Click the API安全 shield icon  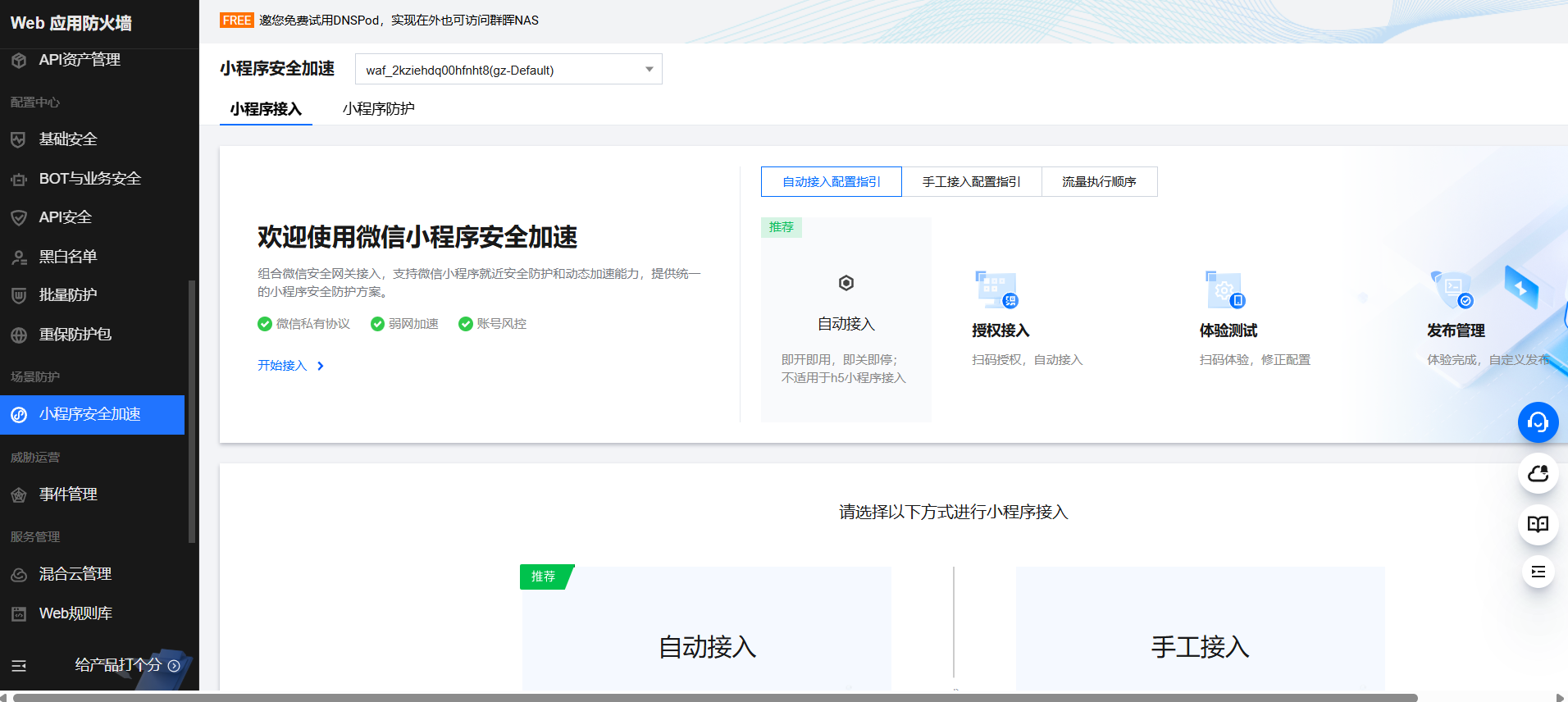point(19,217)
